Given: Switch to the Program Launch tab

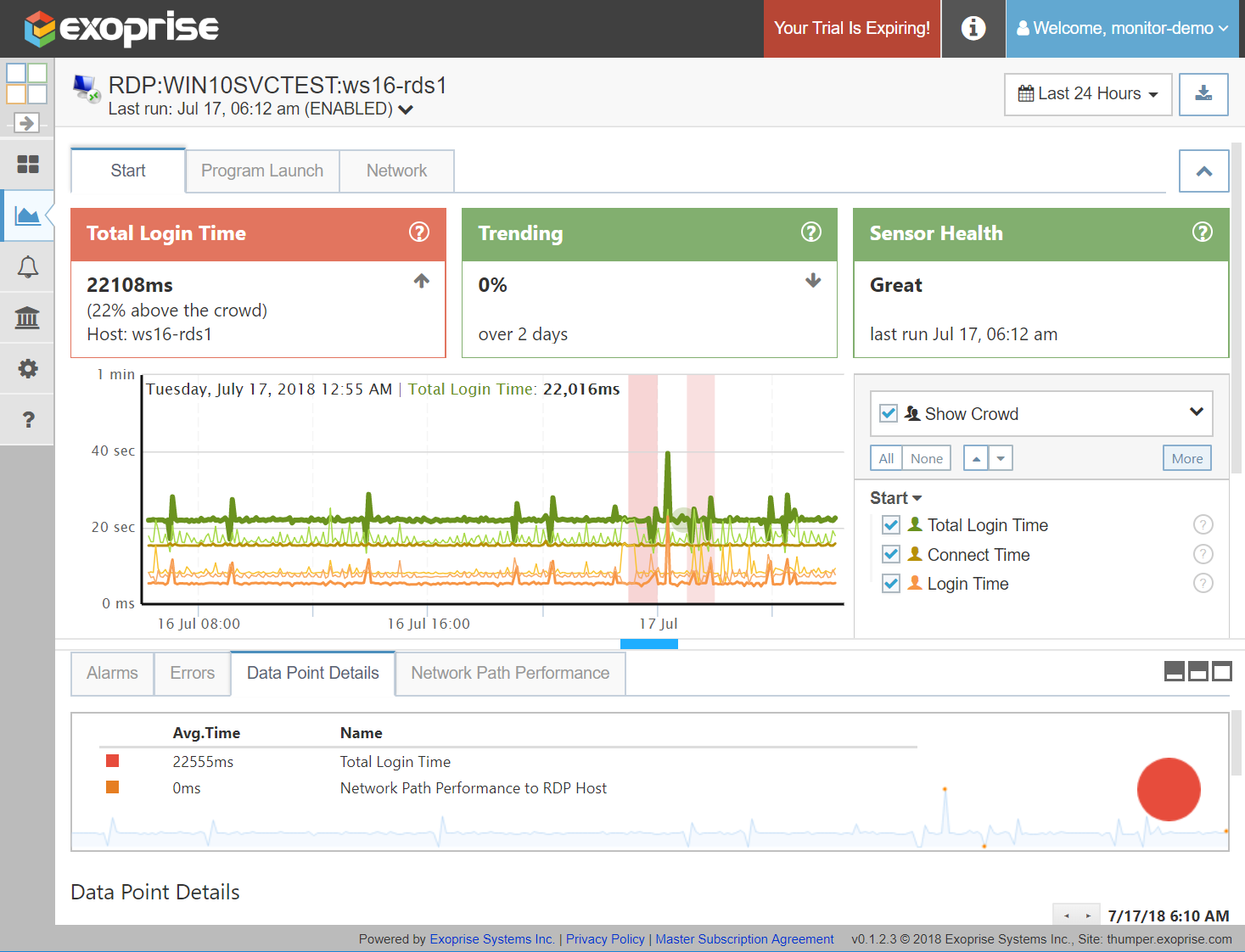Looking at the screenshot, I should 262,171.
